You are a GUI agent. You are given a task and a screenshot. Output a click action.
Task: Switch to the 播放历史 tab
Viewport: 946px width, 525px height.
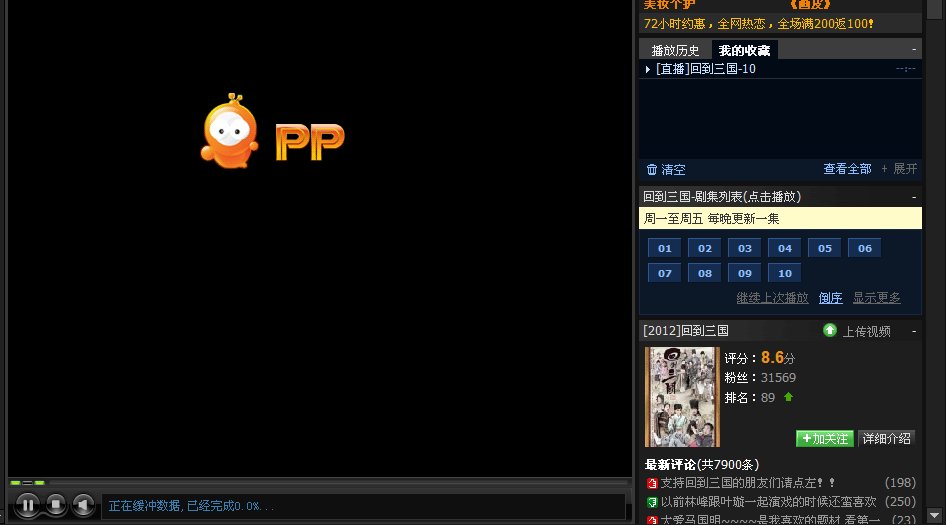675,51
